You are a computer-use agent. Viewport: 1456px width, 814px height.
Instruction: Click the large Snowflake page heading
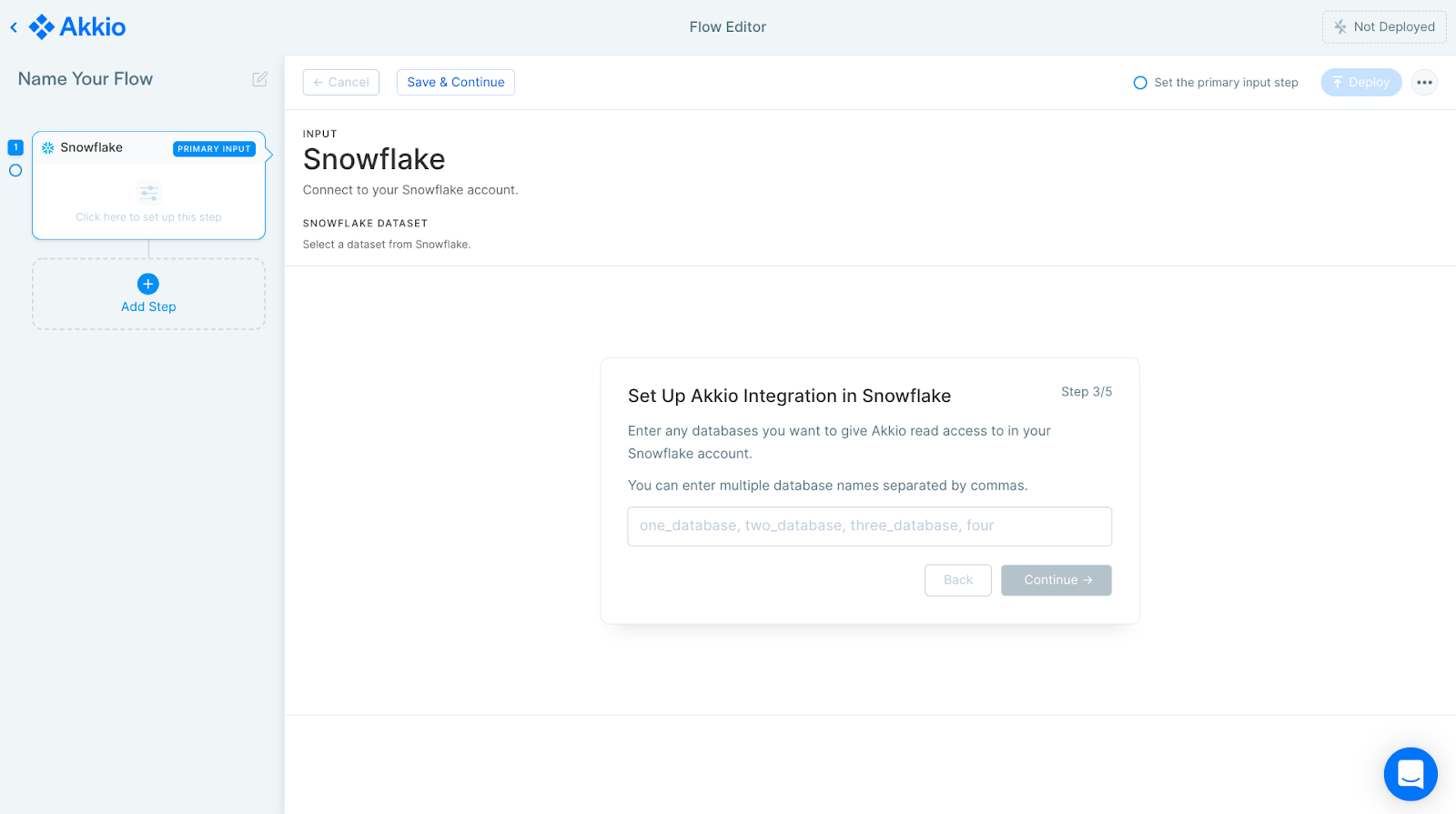374,159
